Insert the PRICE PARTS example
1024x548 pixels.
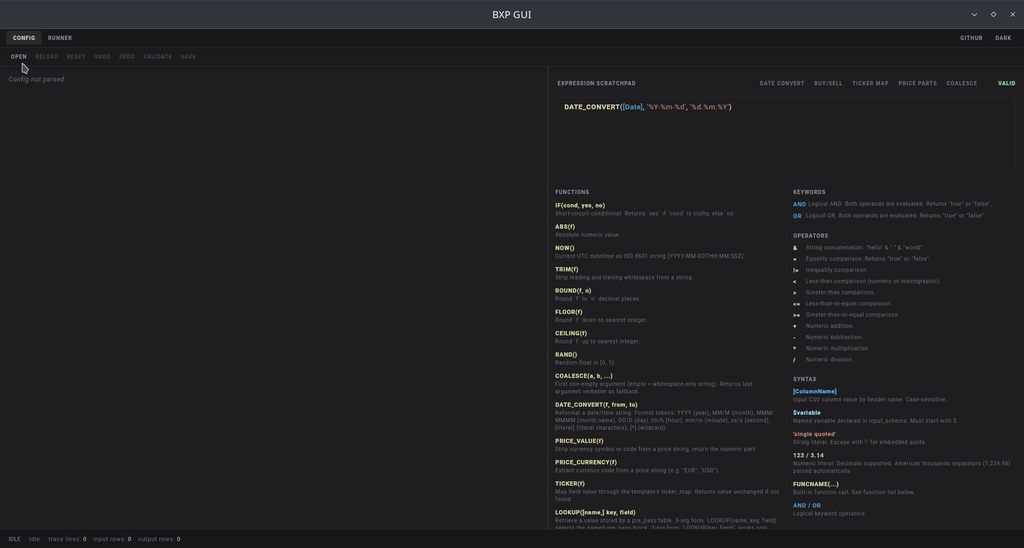coord(918,84)
